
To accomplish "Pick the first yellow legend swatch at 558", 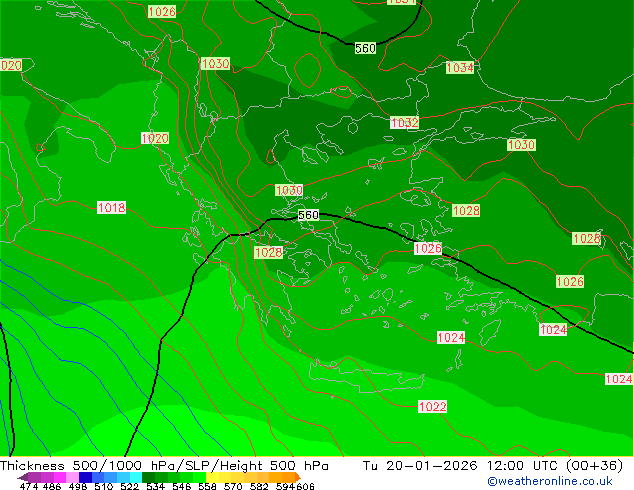I will pos(212,477).
